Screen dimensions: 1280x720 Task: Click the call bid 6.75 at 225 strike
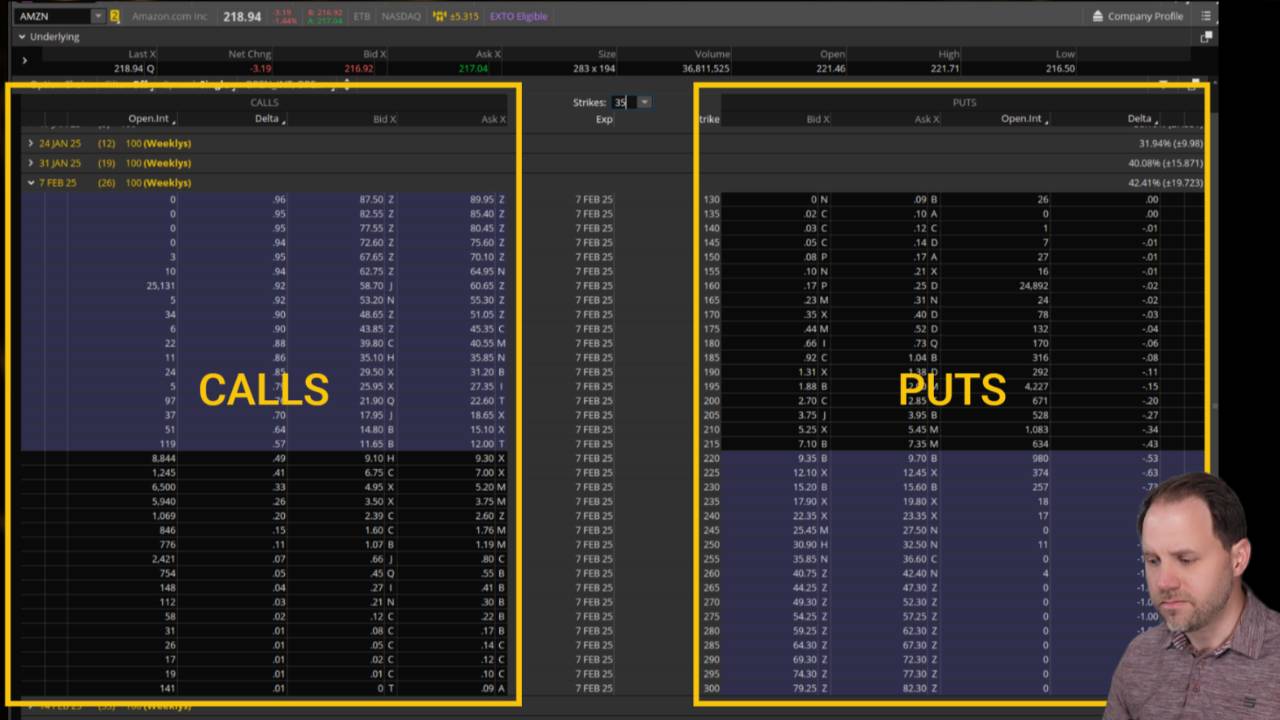(x=374, y=473)
